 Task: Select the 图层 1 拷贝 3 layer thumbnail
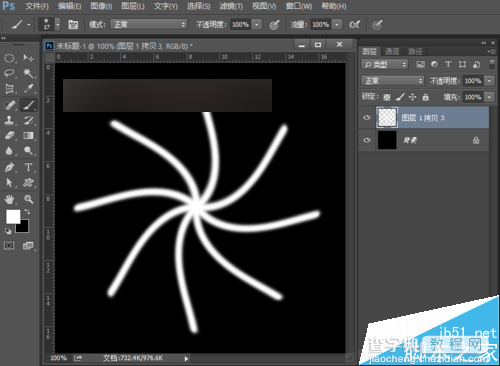pos(387,117)
